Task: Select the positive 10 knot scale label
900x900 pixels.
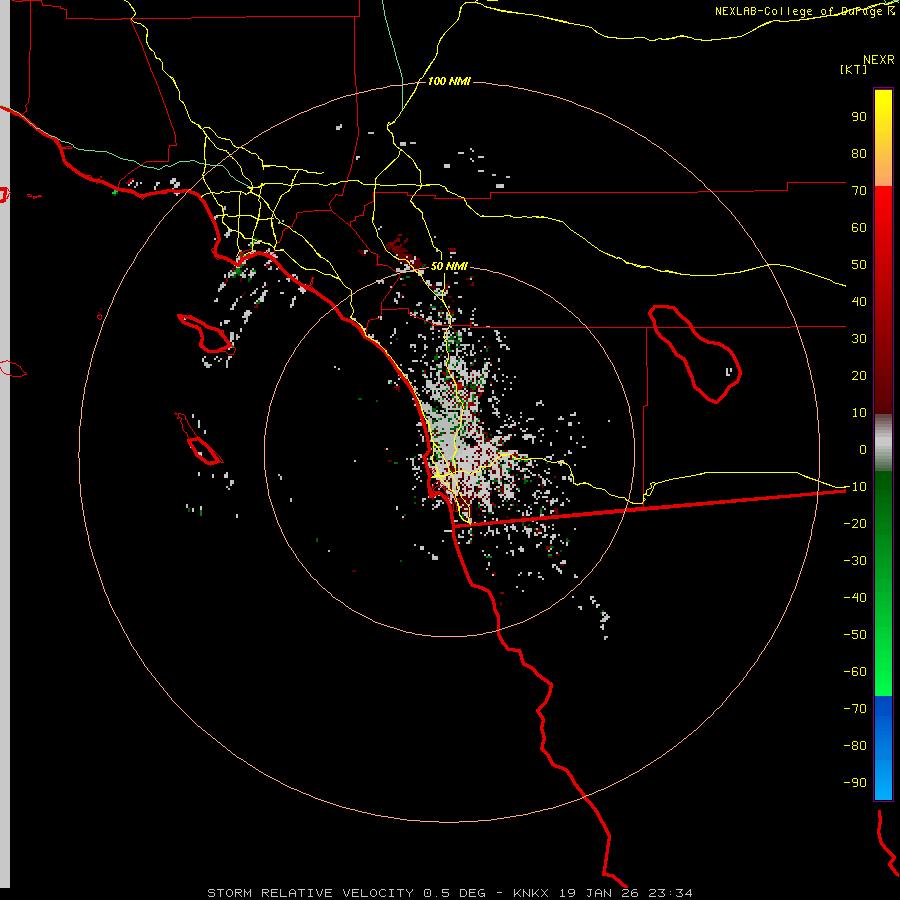Action: (859, 413)
